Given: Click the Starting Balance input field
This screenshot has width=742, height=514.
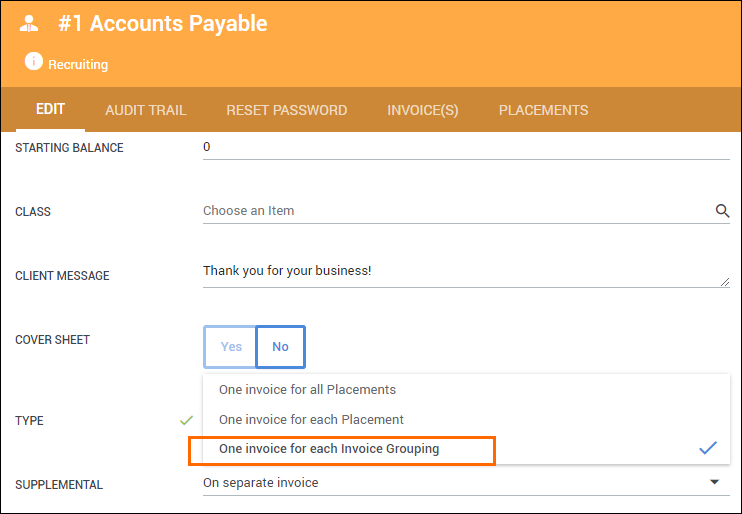Looking at the screenshot, I should coord(466,147).
